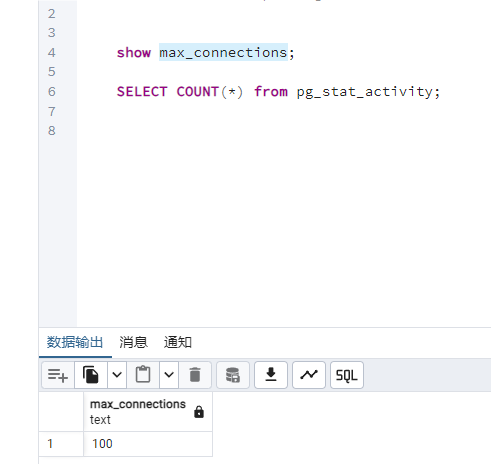Viewport: 491px width, 464px height.
Task: Click the Copy icon in results toolbar
Action: point(91,375)
